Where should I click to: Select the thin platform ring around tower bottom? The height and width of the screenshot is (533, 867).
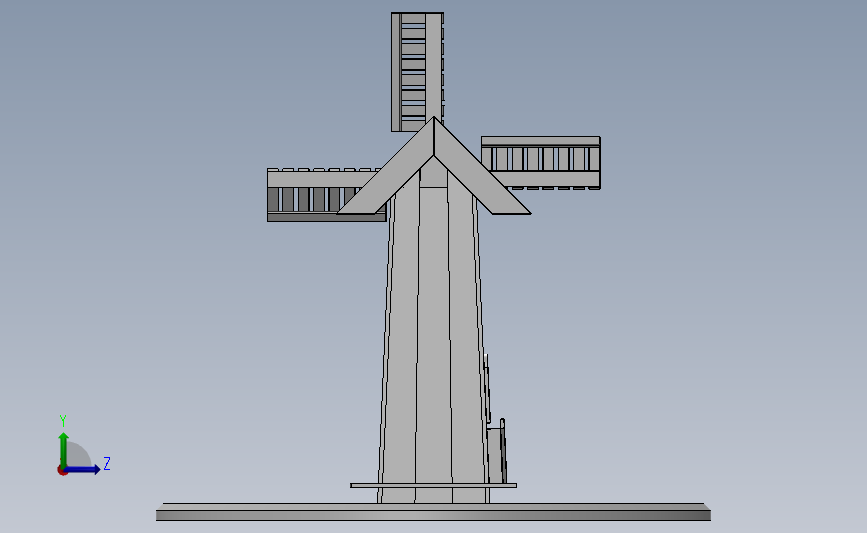(x=434, y=485)
